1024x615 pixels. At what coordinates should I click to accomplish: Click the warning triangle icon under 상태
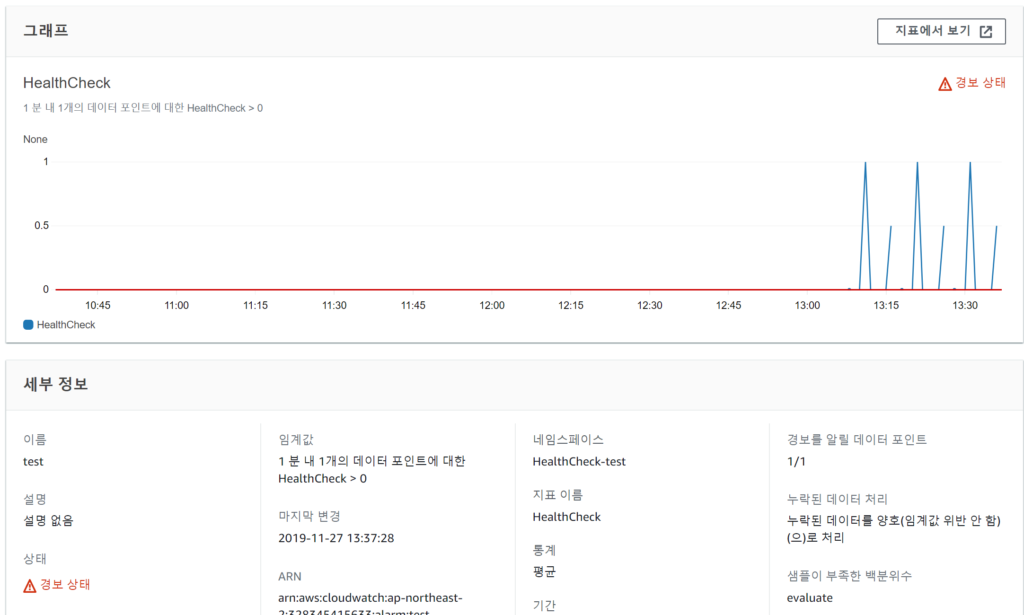click(30, 585)
